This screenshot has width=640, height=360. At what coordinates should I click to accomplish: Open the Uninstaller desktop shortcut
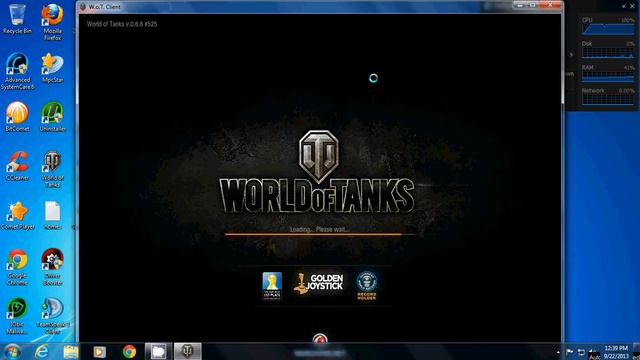click(53, 117)
